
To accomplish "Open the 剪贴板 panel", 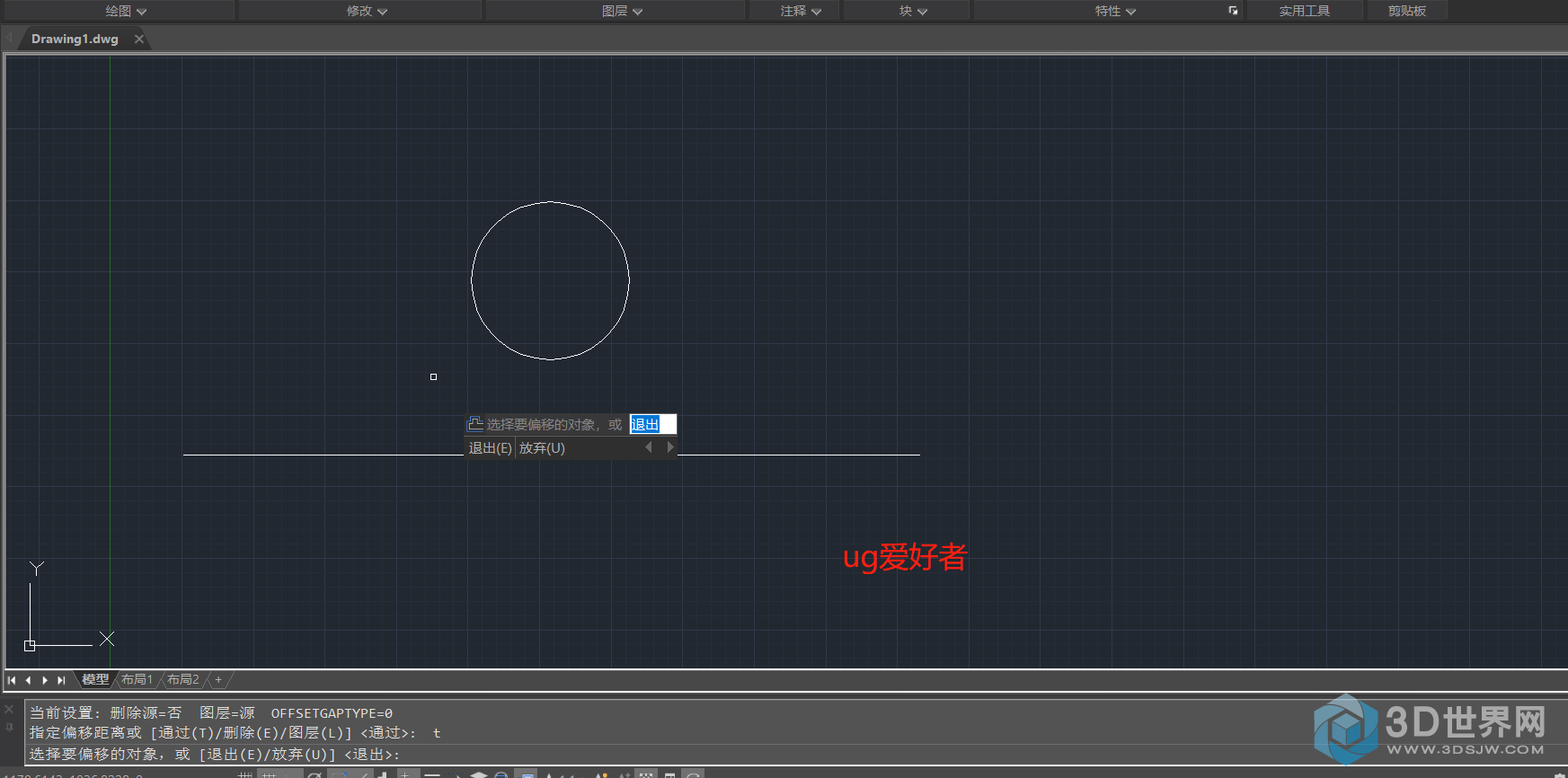I will (1406, 11).
